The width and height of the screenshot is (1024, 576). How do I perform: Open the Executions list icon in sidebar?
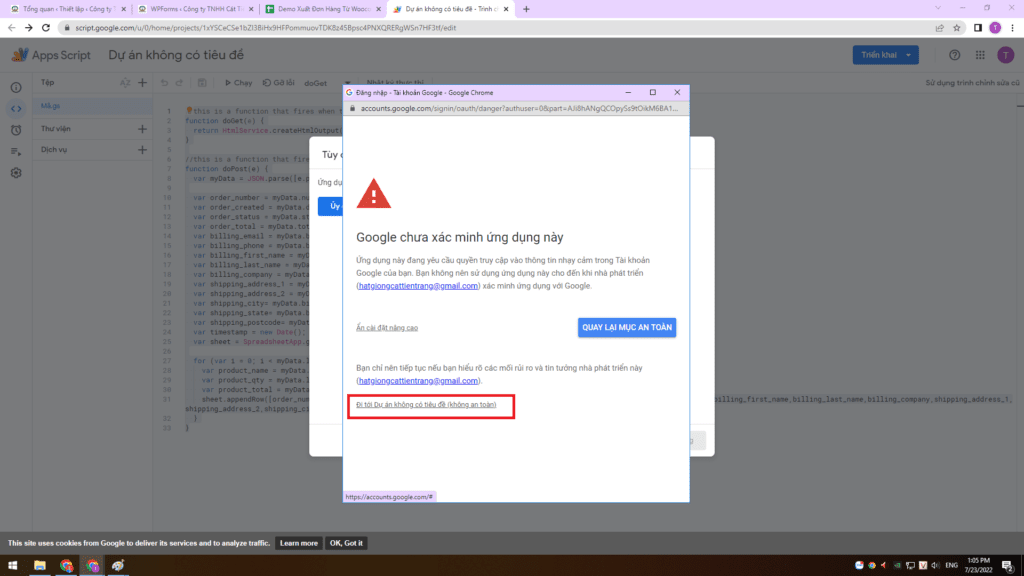(16, 152)
